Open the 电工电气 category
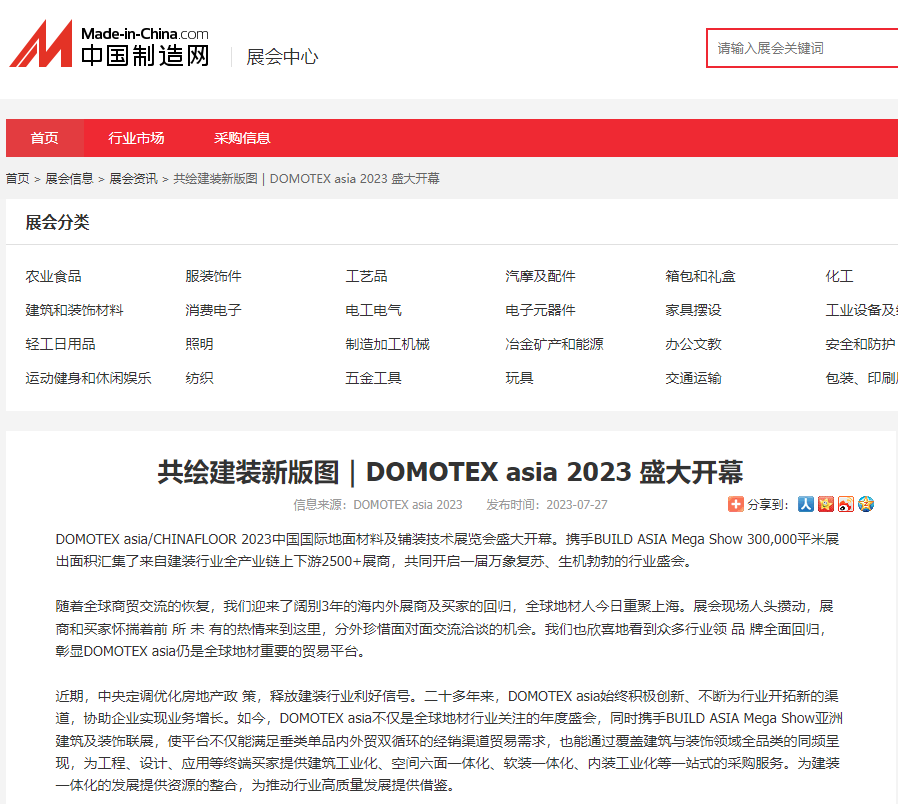Viewport: 898px width, 804px height. point(373,310)
